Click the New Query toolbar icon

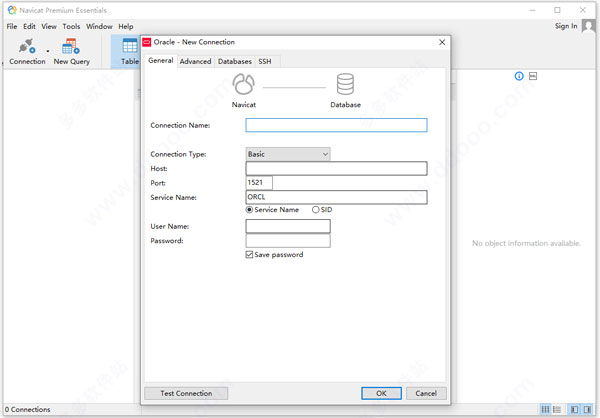pos(71,46)
